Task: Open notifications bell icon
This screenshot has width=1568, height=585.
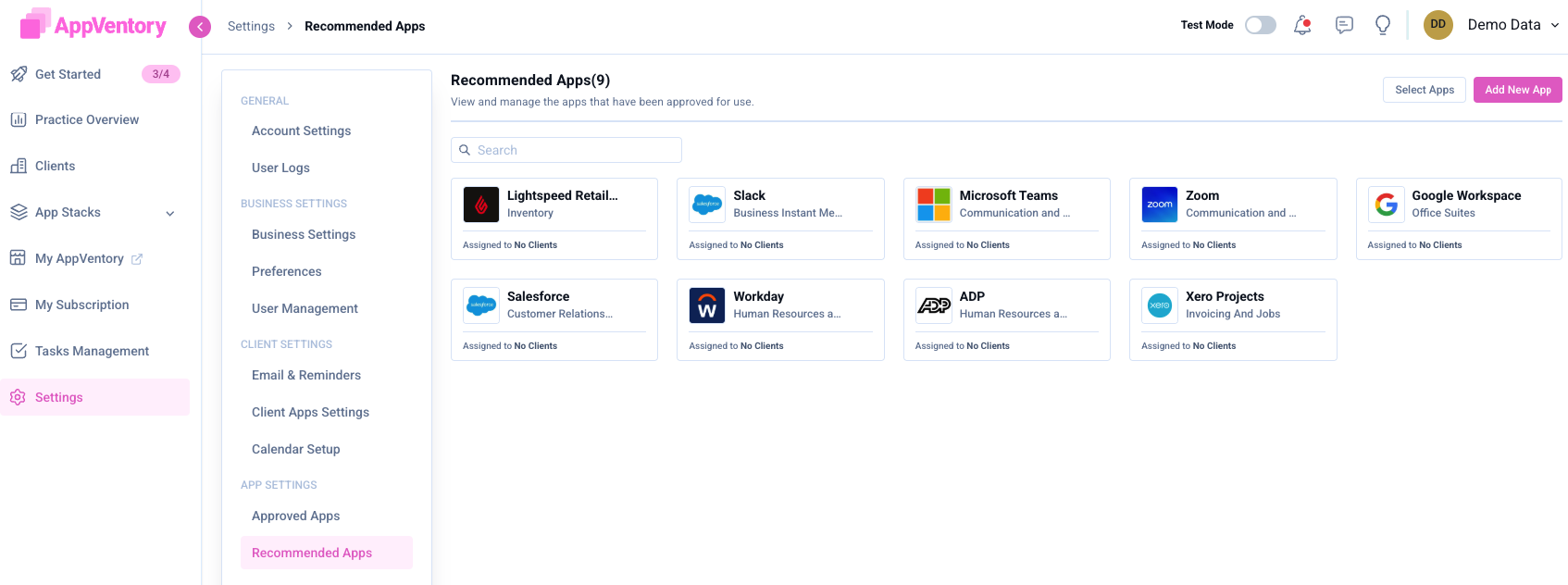Action: point(1302,25)
